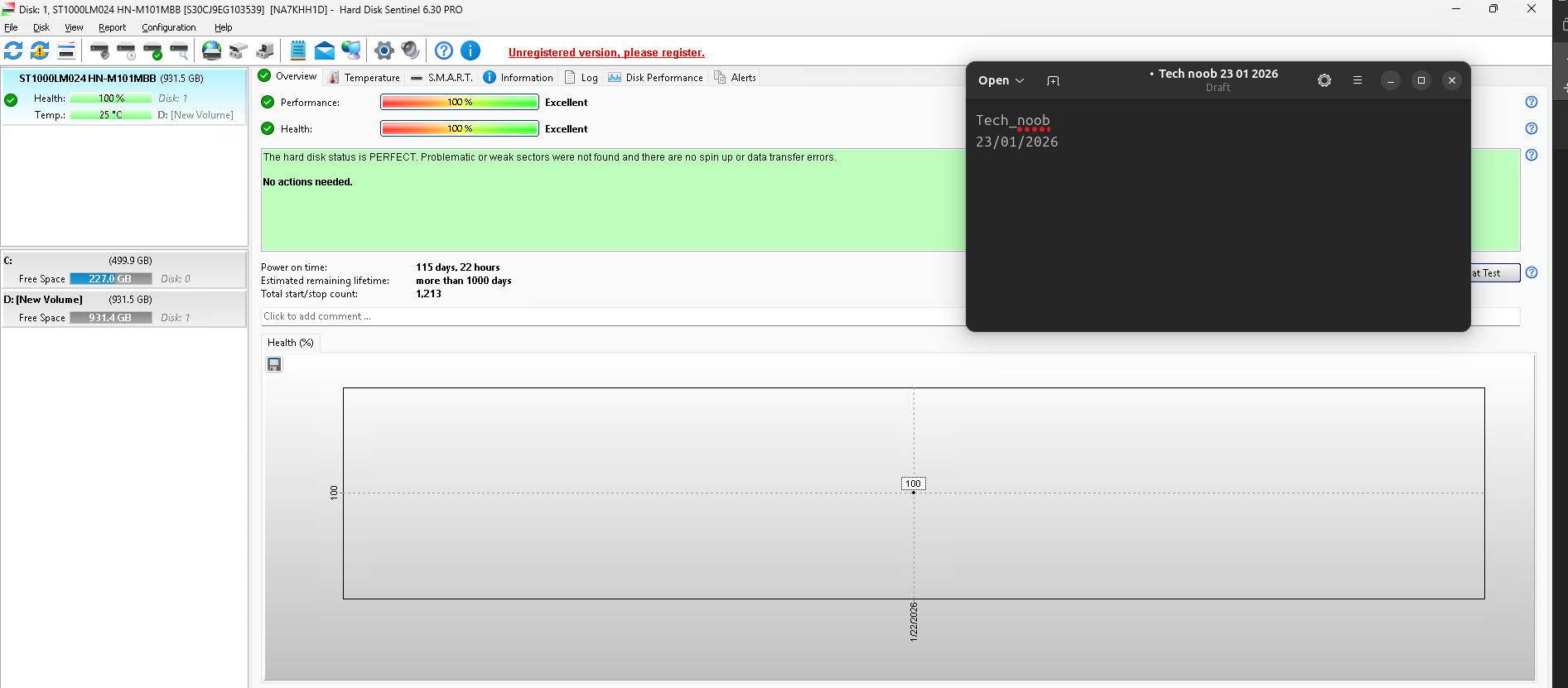Screen dimensions: 1568x688
Task: Switch to the Temperature tab
Action: tap(364, 78)
